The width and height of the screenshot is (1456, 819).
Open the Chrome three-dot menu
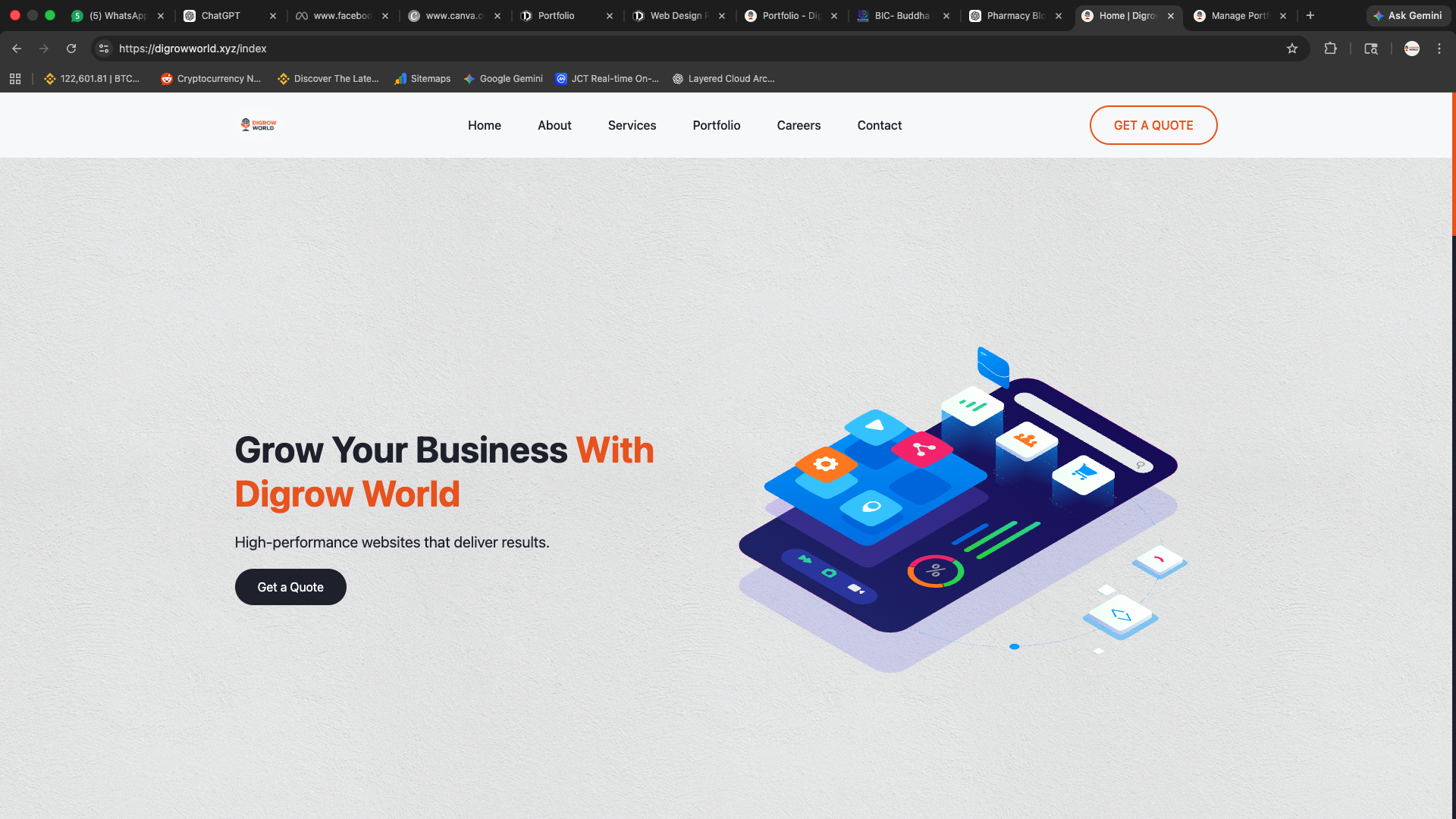click(1439, 49)
